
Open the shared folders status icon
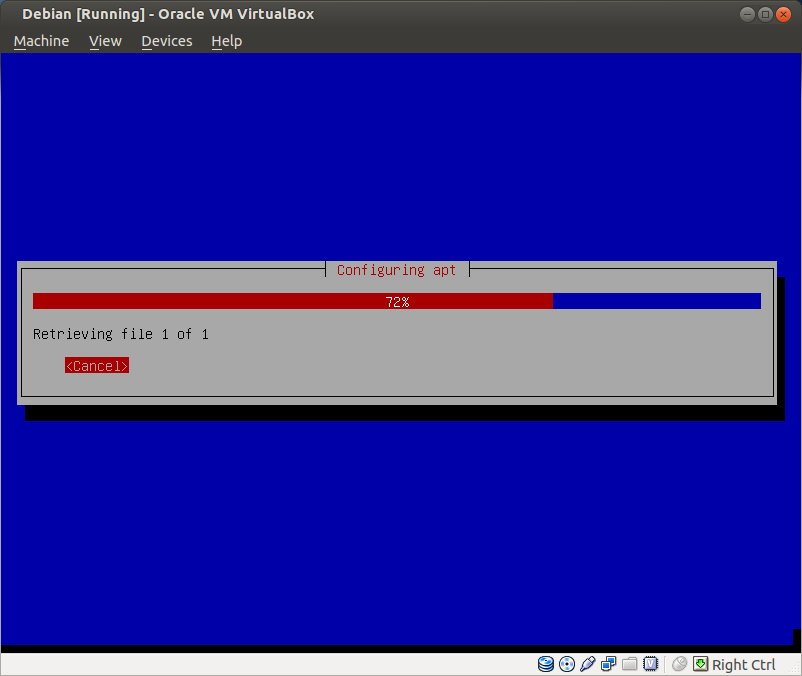[629, 664]
